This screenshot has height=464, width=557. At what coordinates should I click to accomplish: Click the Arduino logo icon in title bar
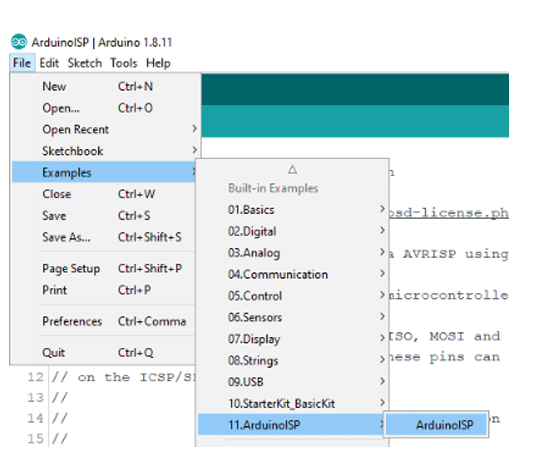click(x=19, y=42)
